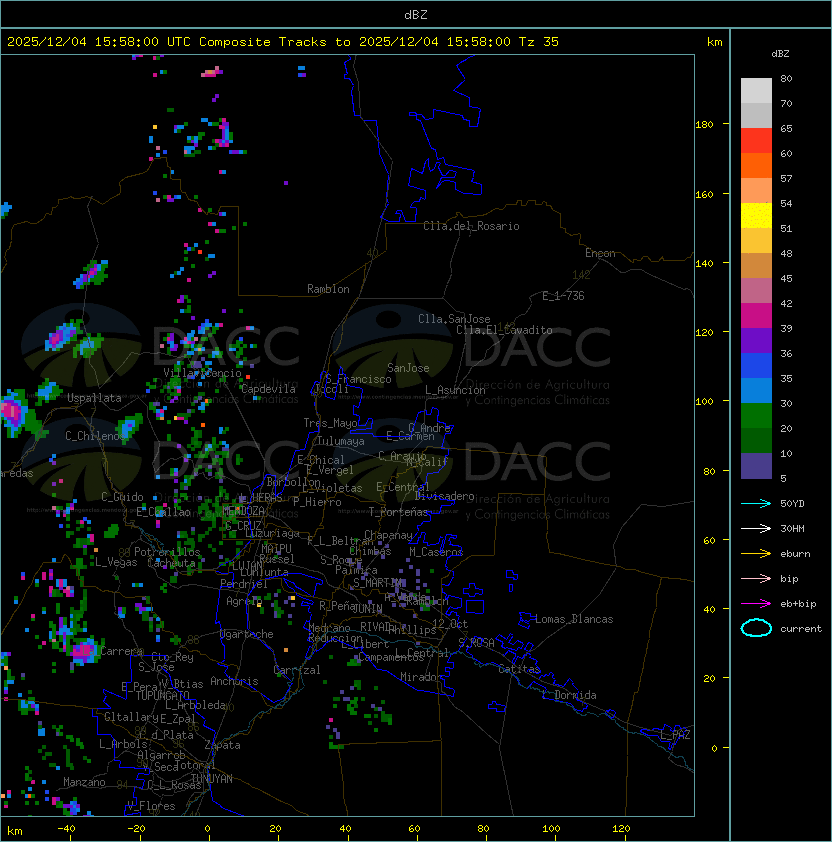Click the 'Chapanay' map label

click(388, 535)
